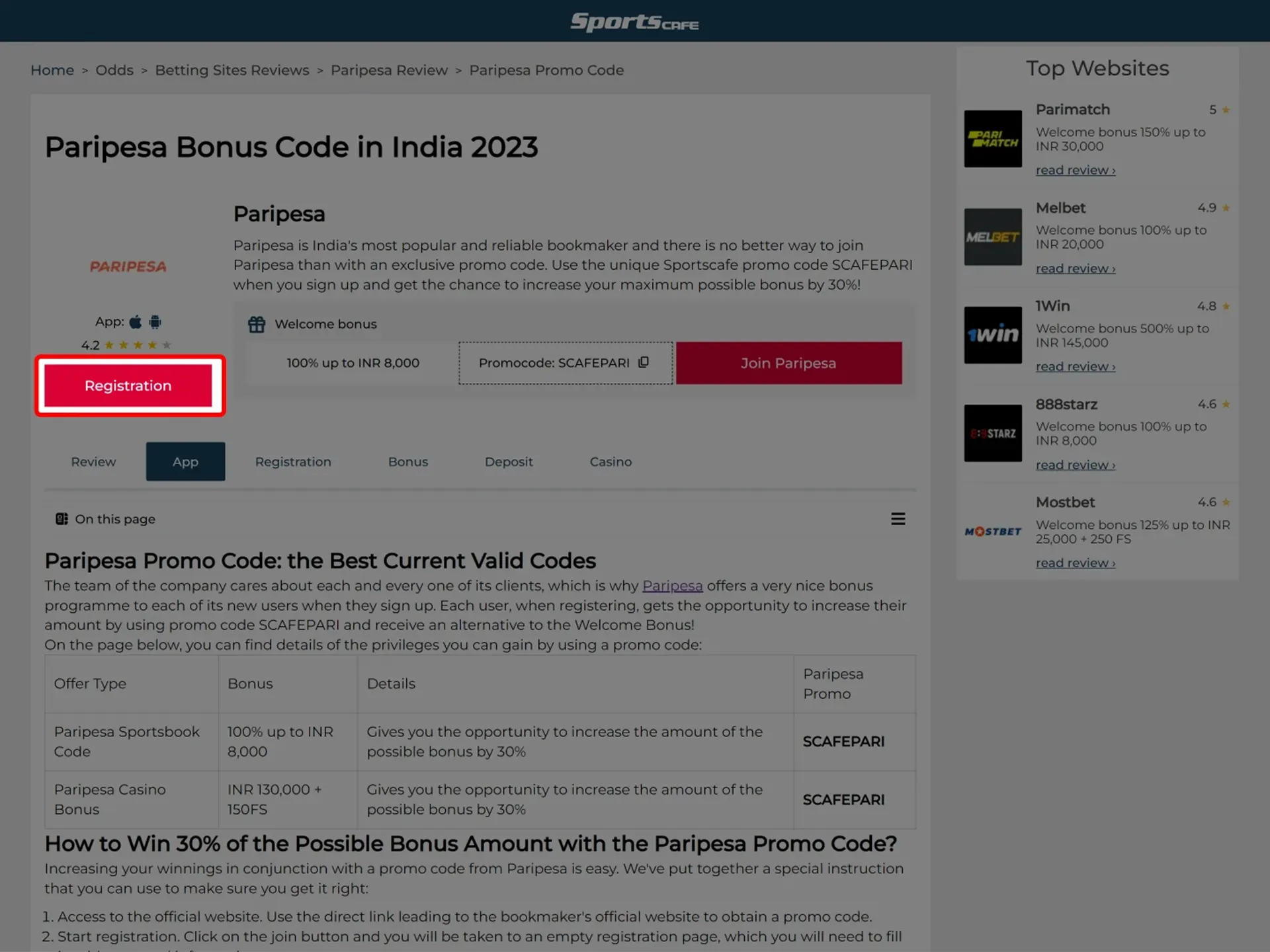The width and height of the screenshot is (1270, 952).
Task: Click the "Paripesa Sportsbook Code" cell
Action: 132,742
